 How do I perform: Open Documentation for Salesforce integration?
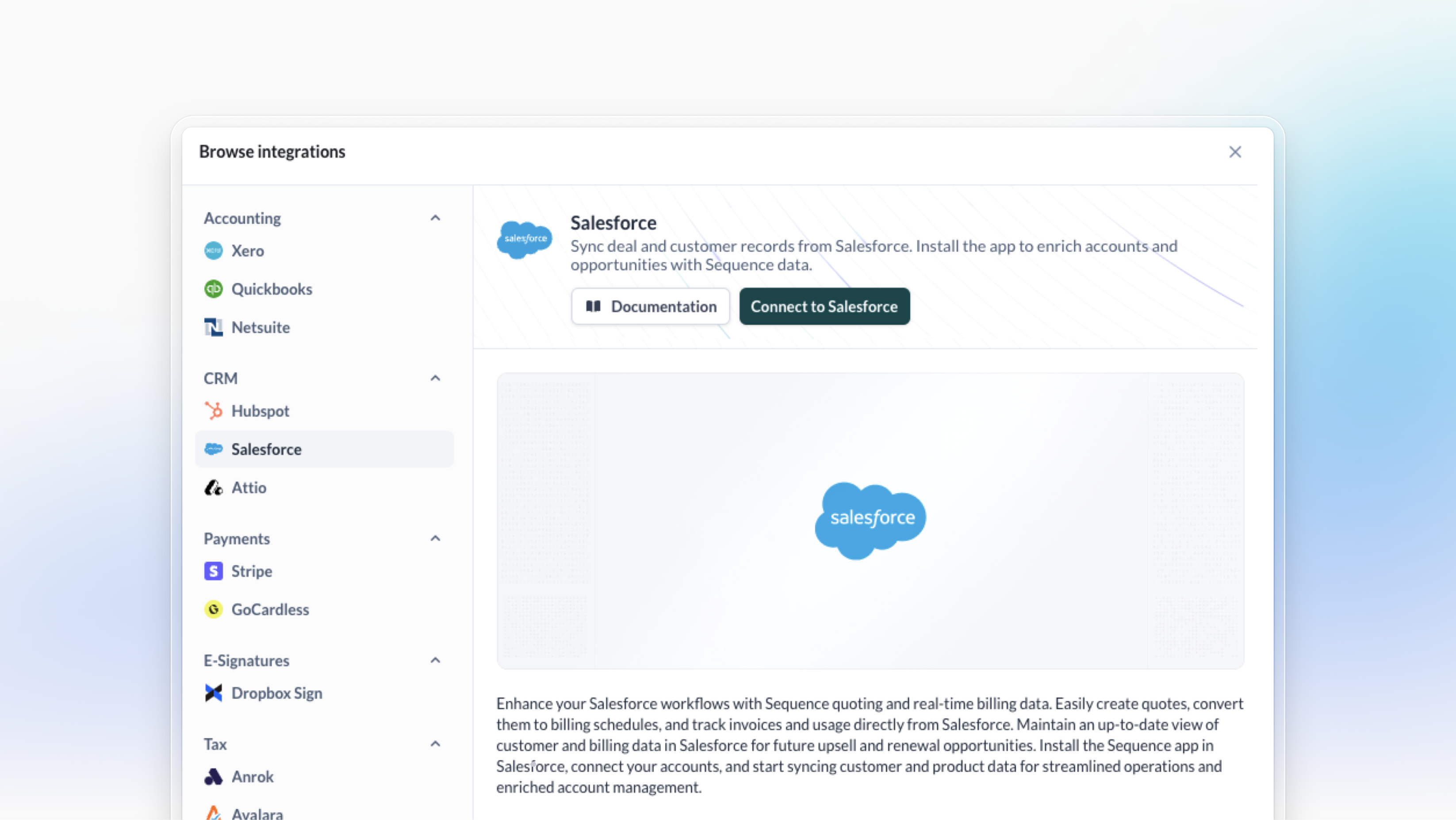651,306
